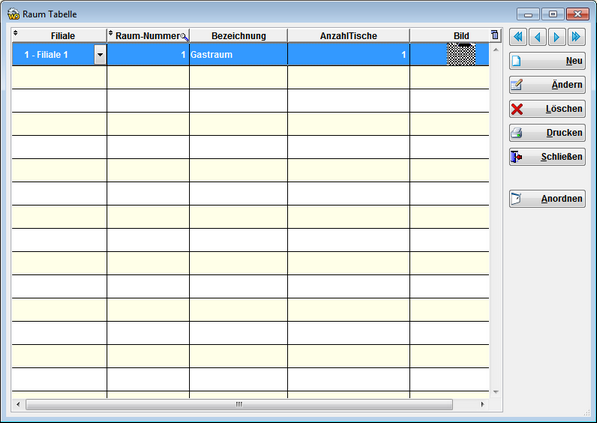Go to next record arrow
This screenshot has width=597, height=423.
pyautogui.click(x=557, y=37)
